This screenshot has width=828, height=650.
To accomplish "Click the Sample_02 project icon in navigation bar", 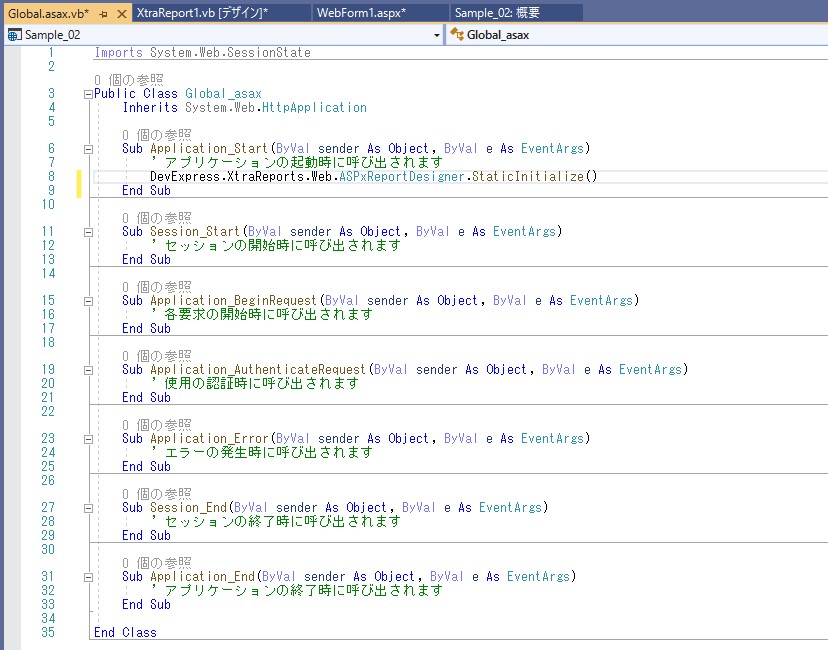I will click(x=14, y=35).
